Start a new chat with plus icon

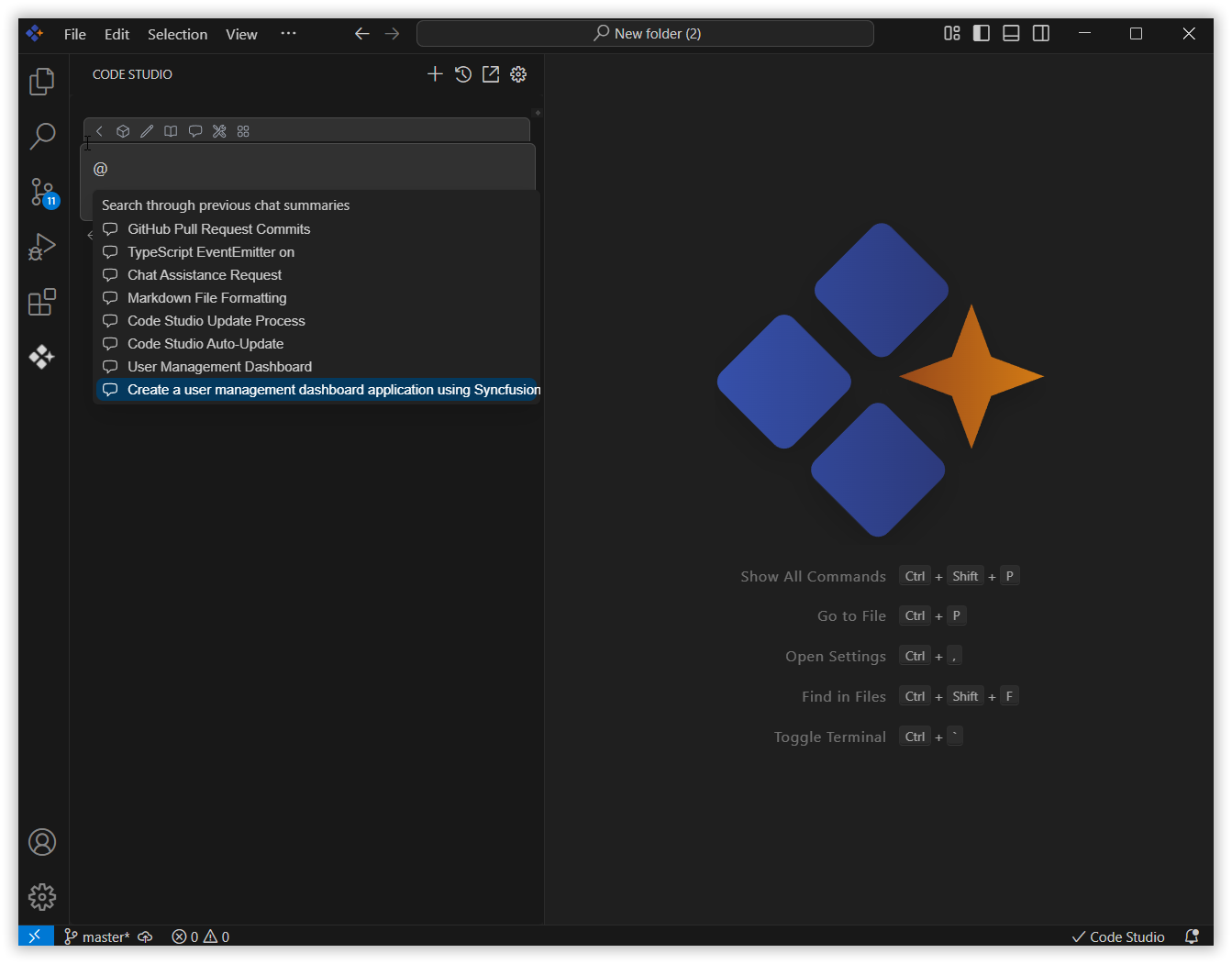[x=435, y=74]
